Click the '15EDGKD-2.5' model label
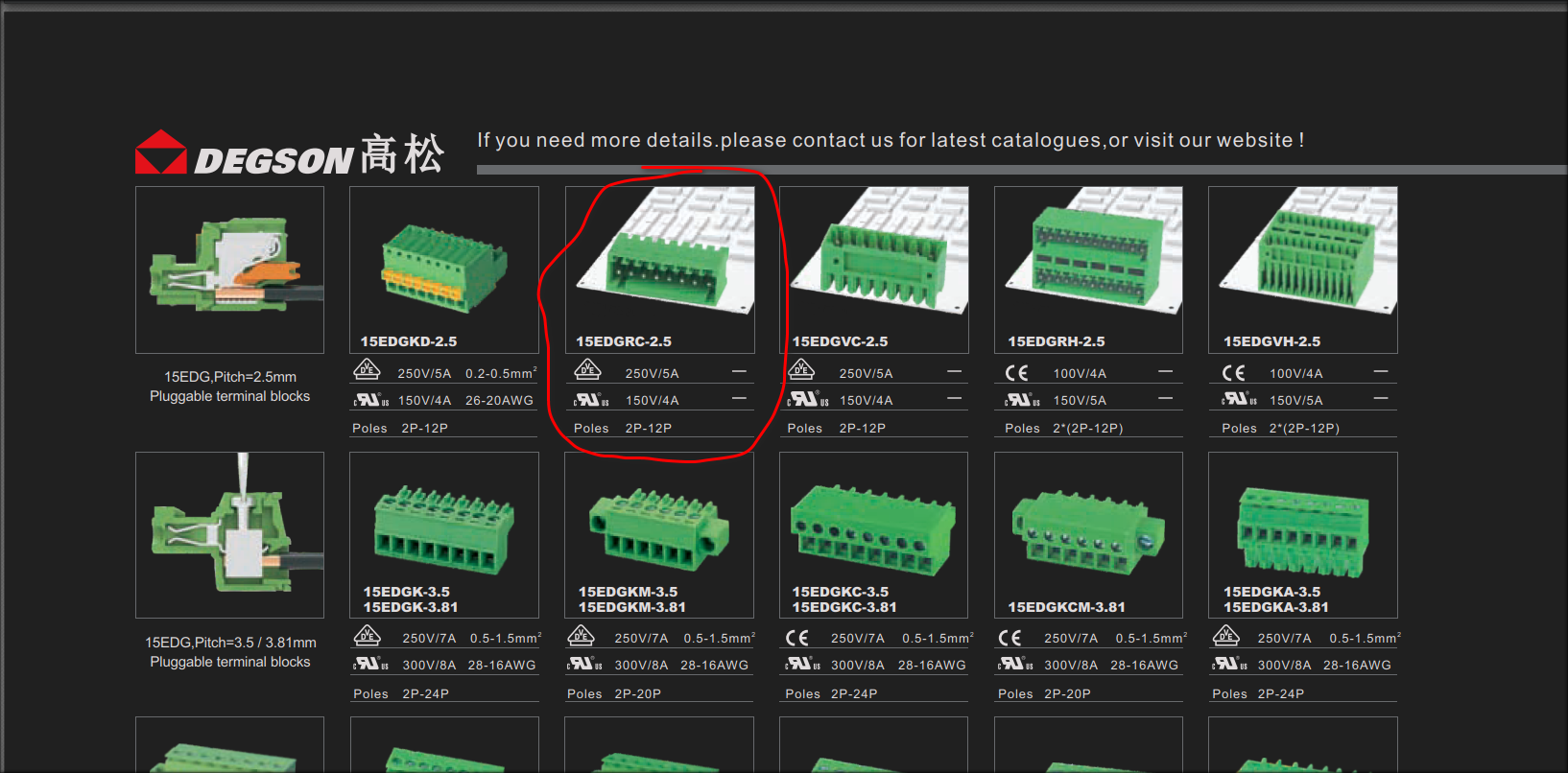 [x=409, y=341]
